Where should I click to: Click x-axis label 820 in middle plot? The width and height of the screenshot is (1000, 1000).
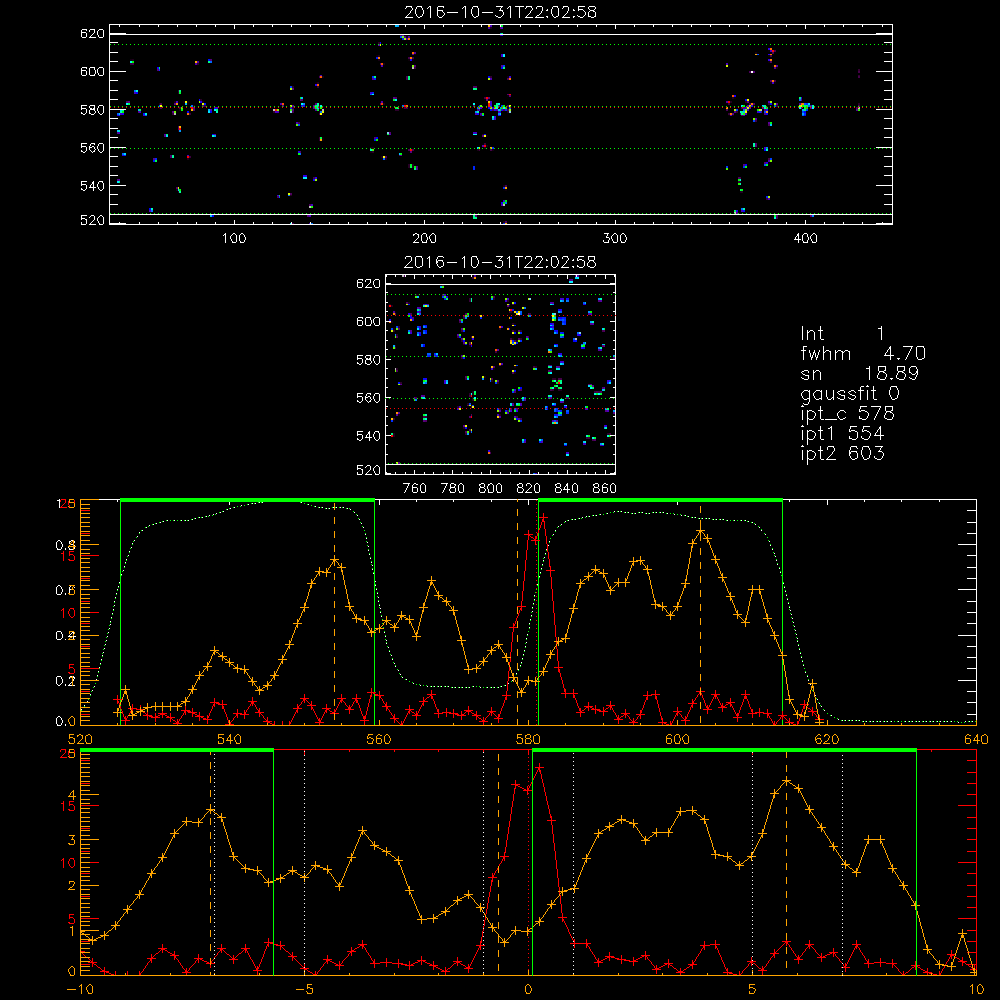[x=529, y=489]
